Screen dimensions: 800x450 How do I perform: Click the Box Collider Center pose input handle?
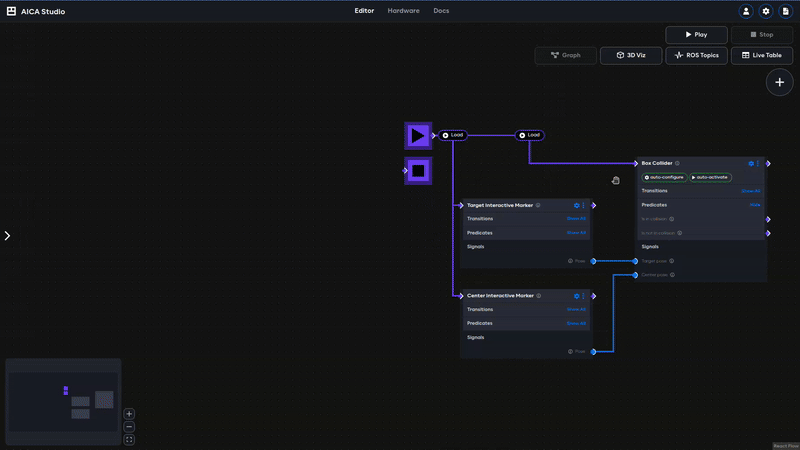635,275
